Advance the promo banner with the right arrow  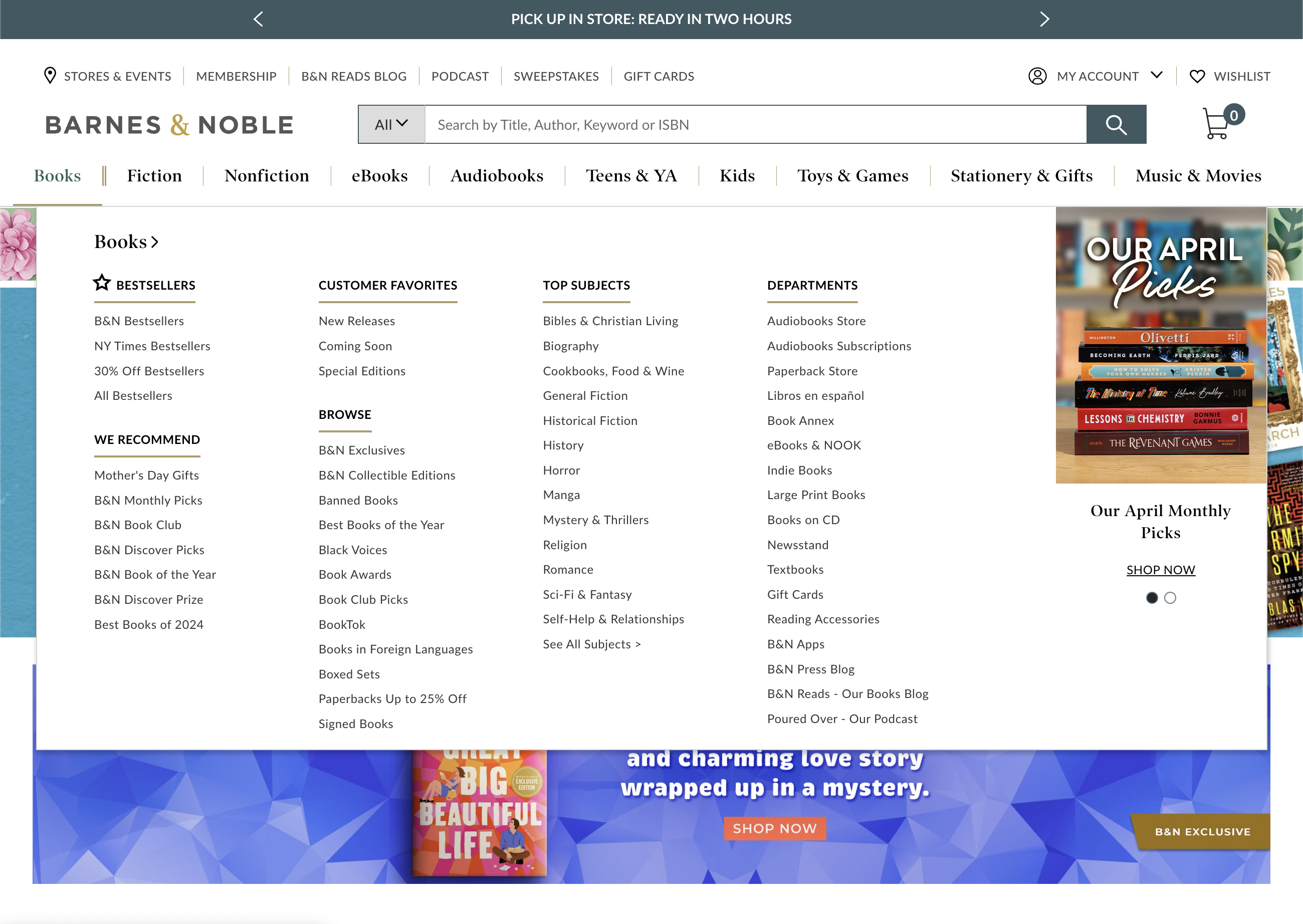[x=1044, y=19]
